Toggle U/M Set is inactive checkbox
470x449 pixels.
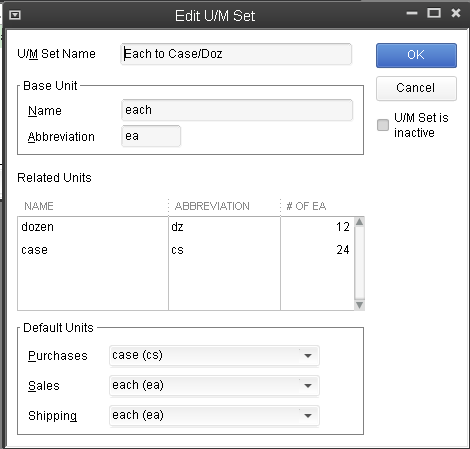[x=383, y=125]
